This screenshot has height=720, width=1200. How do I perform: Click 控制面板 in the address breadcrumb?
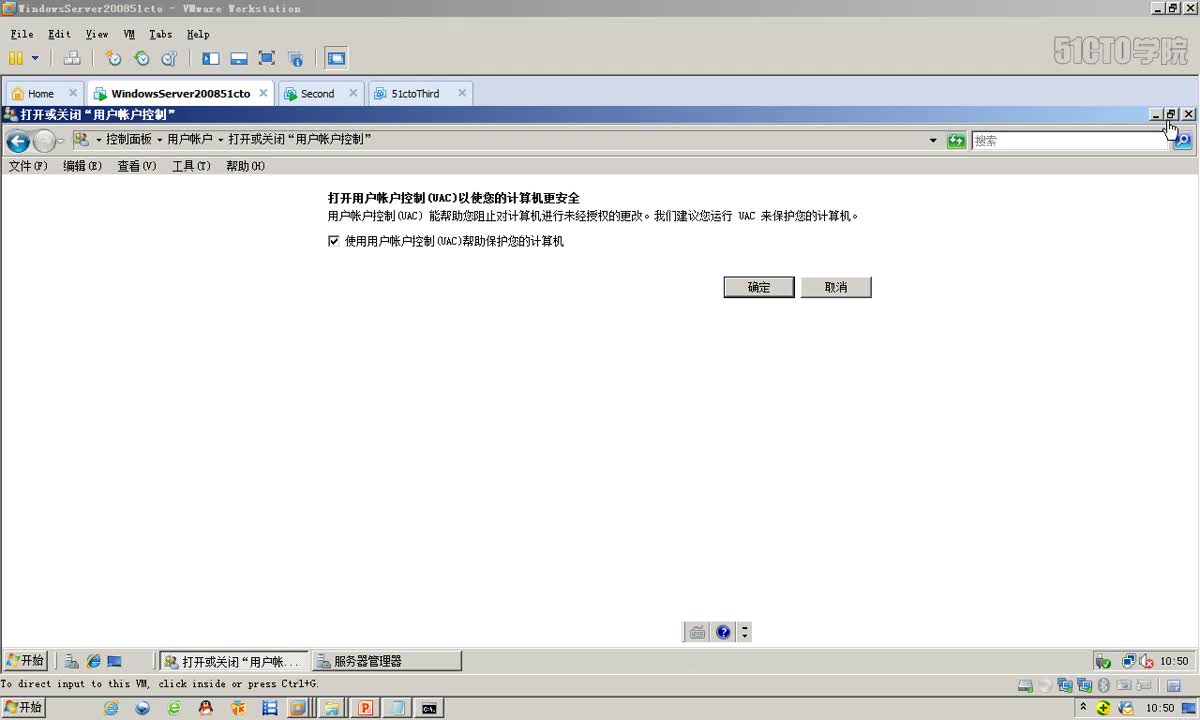click(129, 140)
